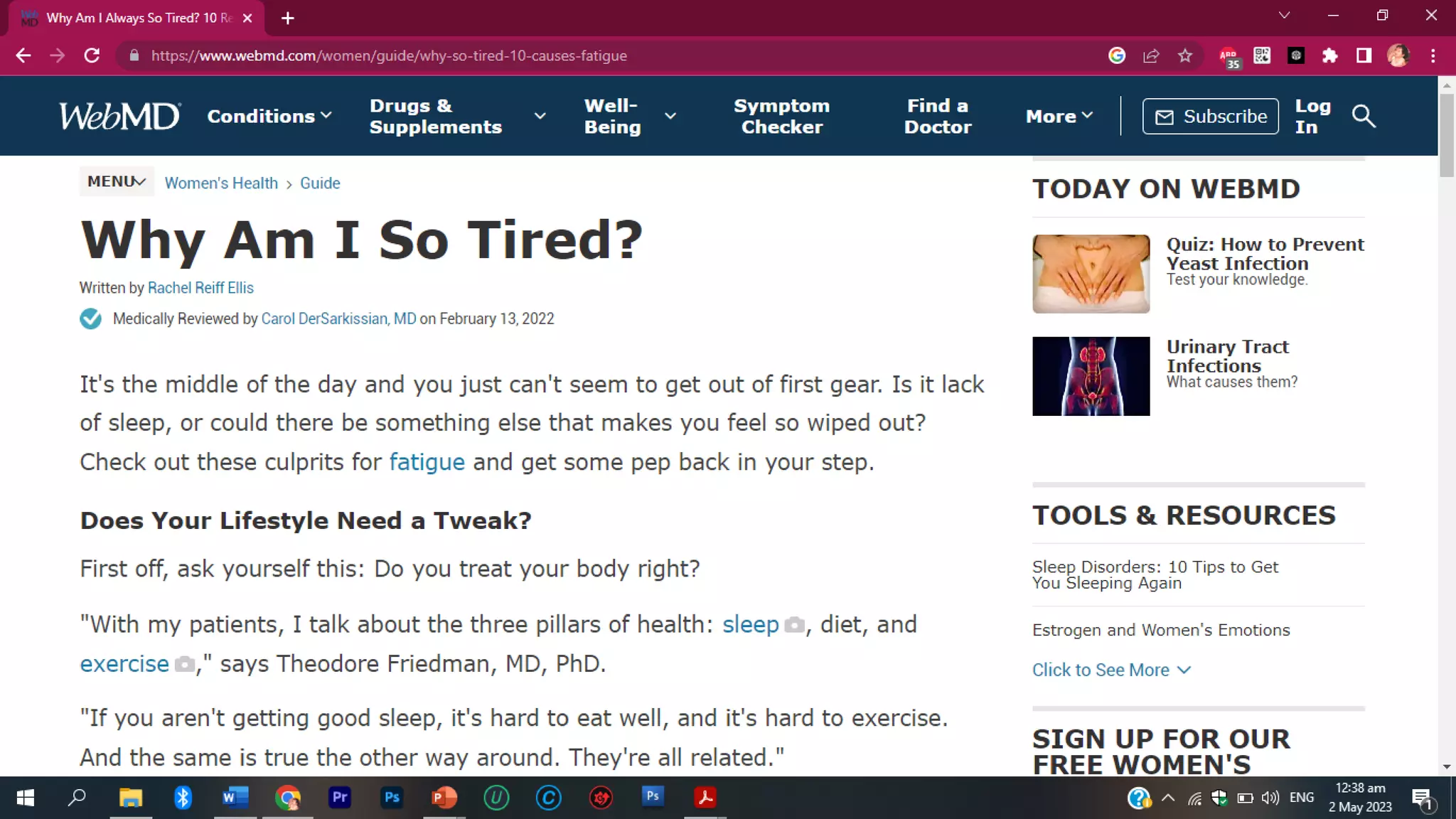Expand the Conditions dropdown menu

coord(269,116)
